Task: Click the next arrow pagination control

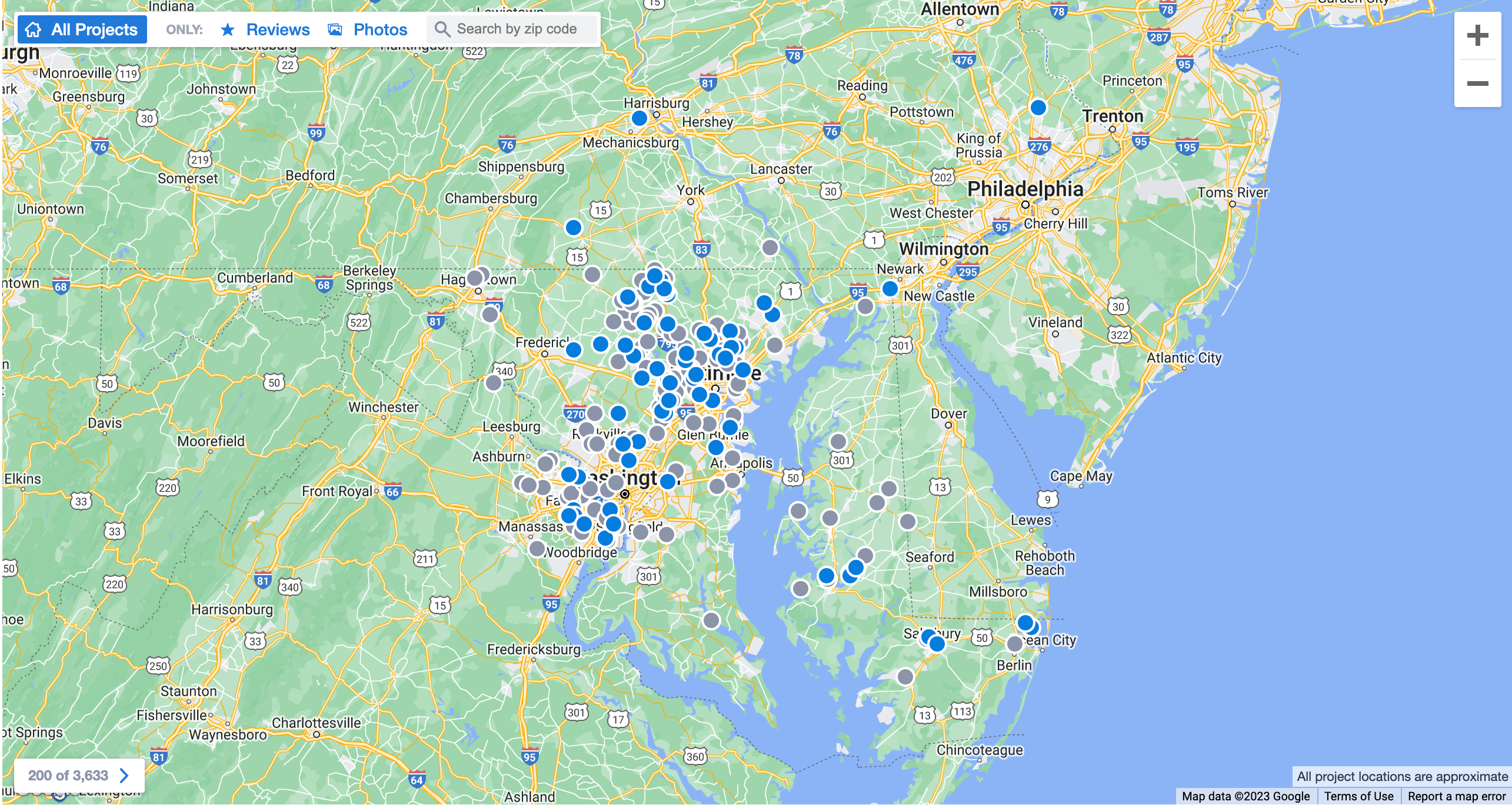Action: pos(122,775)
